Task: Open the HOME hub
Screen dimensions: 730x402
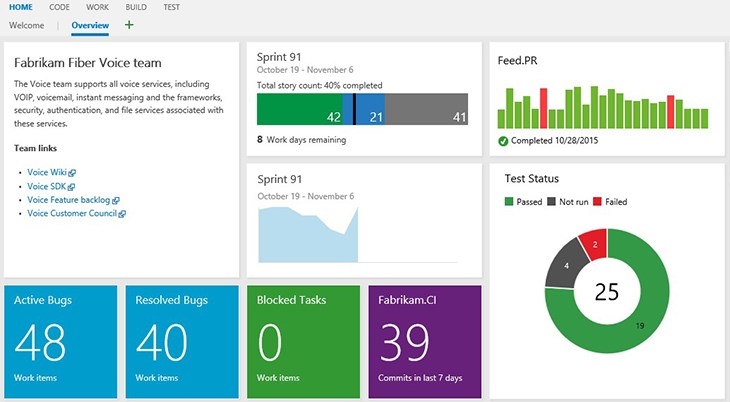Action: click(x=20, y=7)
